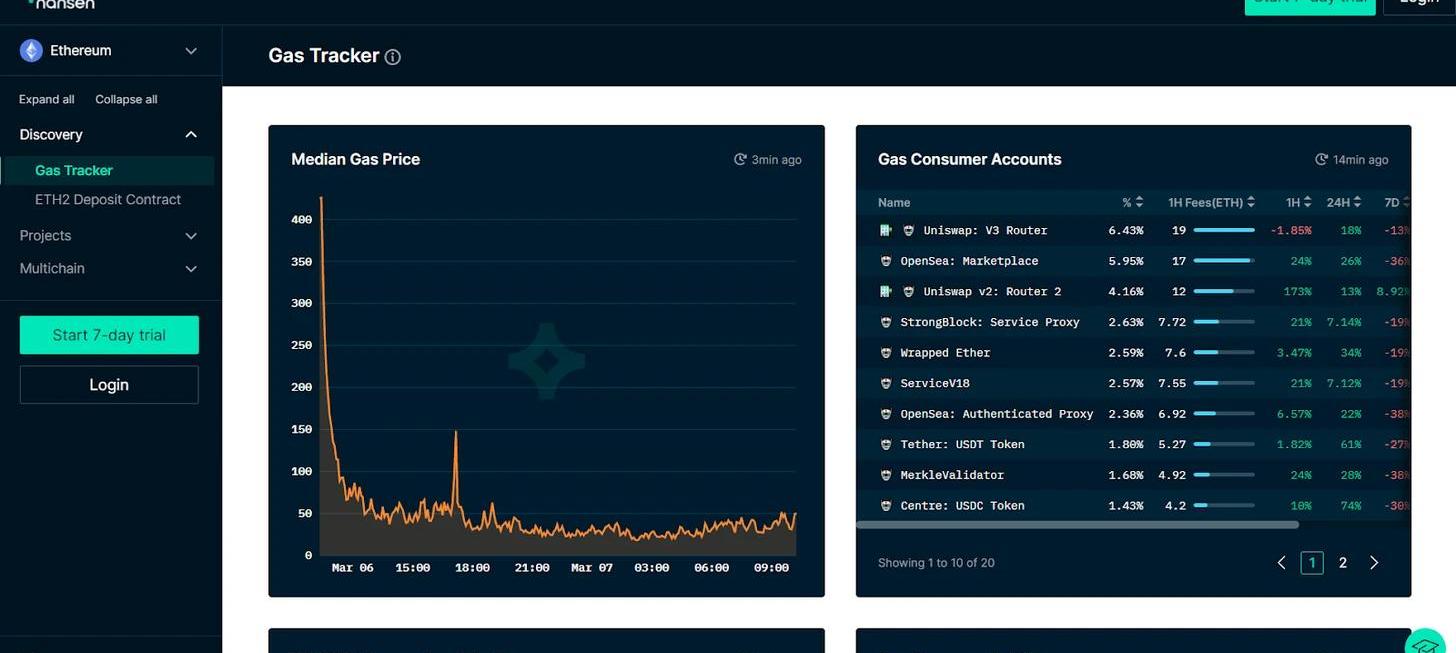This screenshot has height=653, width=1456.
Task: Select page 2 of the accounts table
Action: pos(1343,563)
